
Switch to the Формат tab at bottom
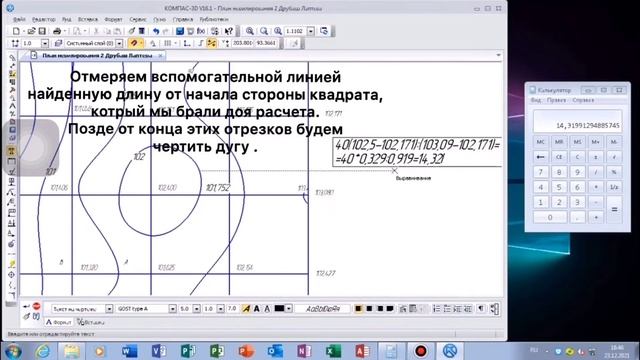59,322
